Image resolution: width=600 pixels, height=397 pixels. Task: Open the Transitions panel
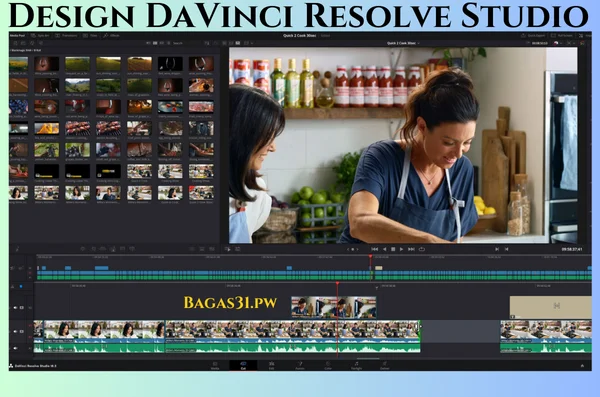pyautogui.click(x=66, y=36)
